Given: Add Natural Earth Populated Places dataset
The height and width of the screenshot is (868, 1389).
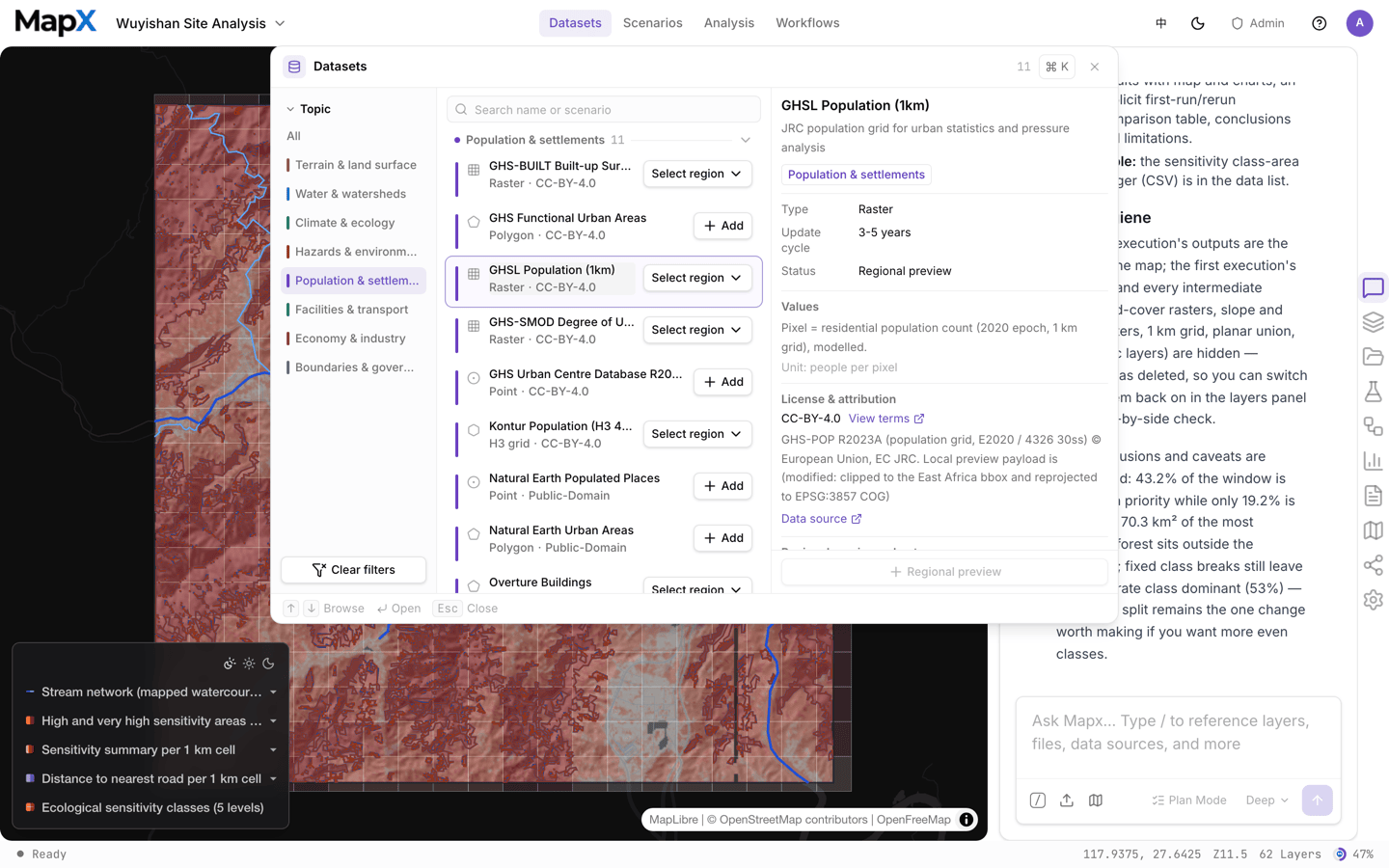Looking at the screenshot, I should click(722, 486).
